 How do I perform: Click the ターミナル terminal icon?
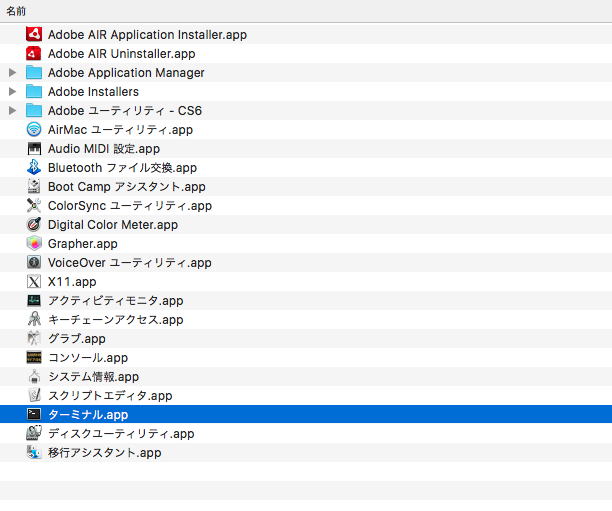click(34, 415)
